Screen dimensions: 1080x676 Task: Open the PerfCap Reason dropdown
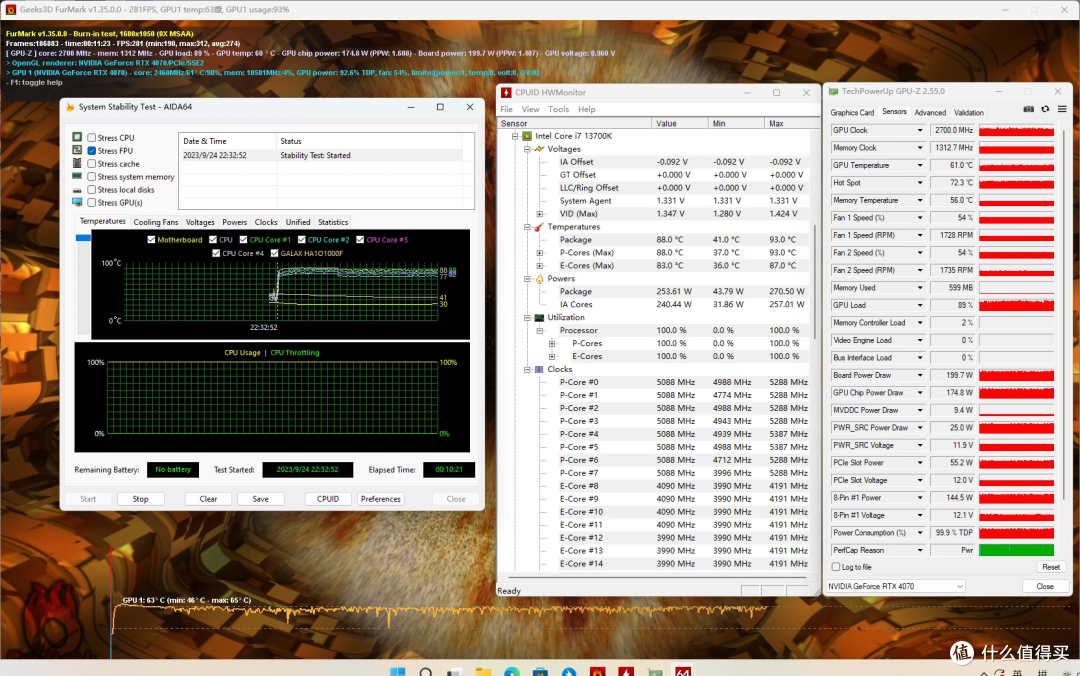920,550
